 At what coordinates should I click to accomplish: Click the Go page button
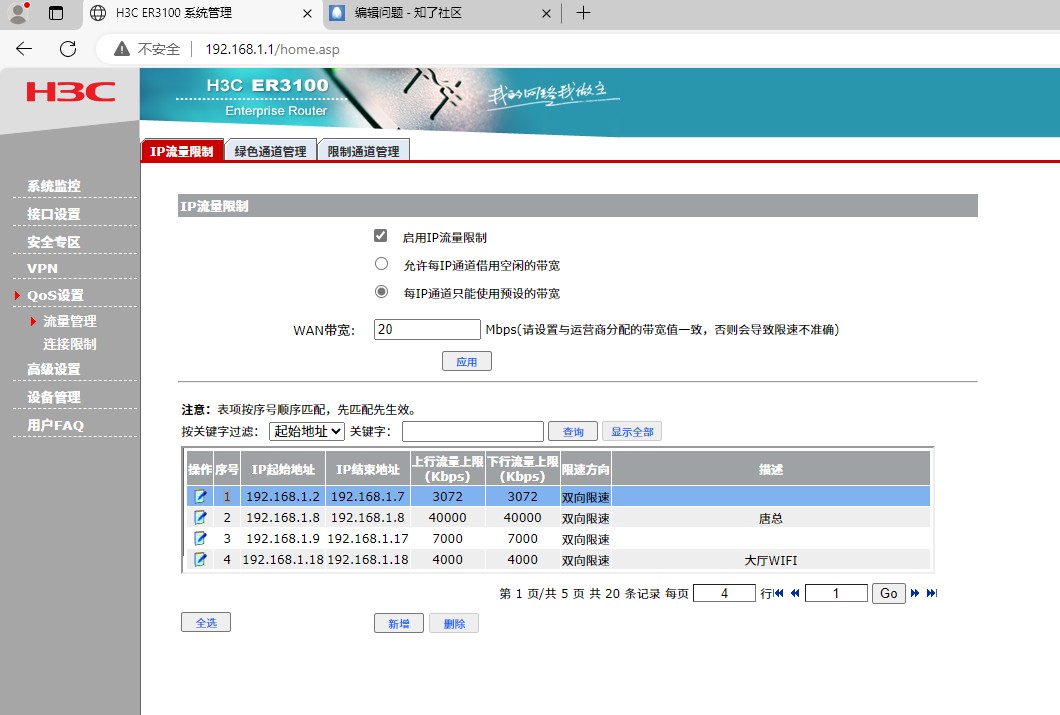coord(888,593)
